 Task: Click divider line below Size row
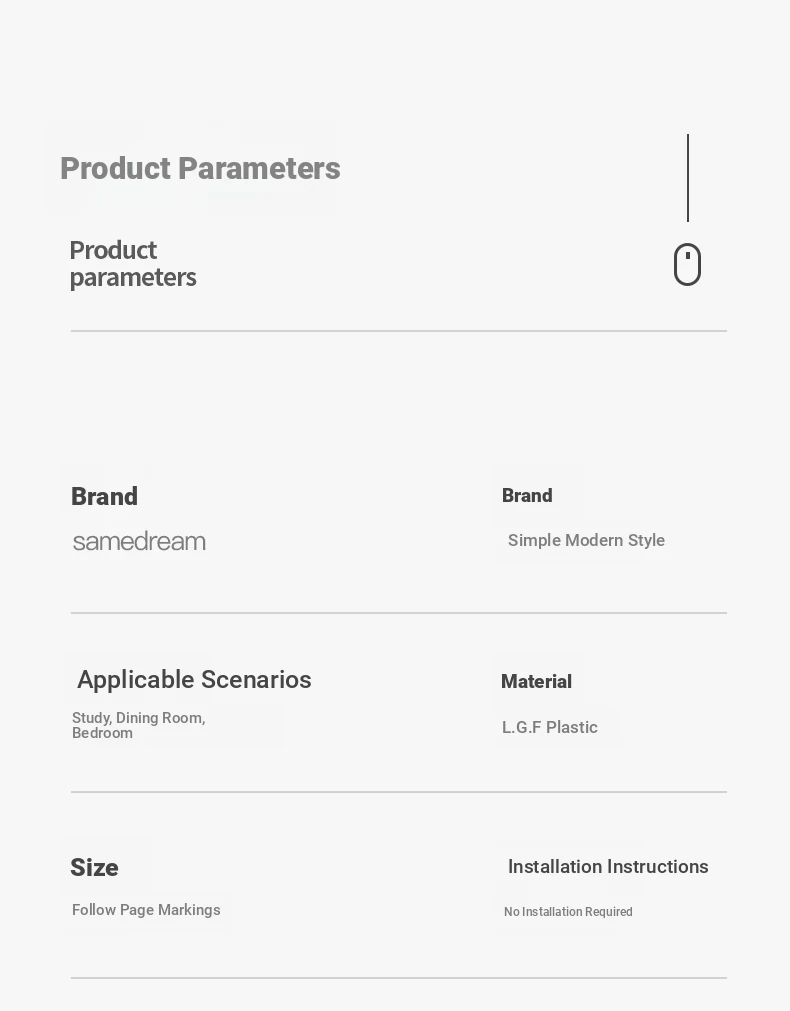pyautogui.click(x=399, y=977)
